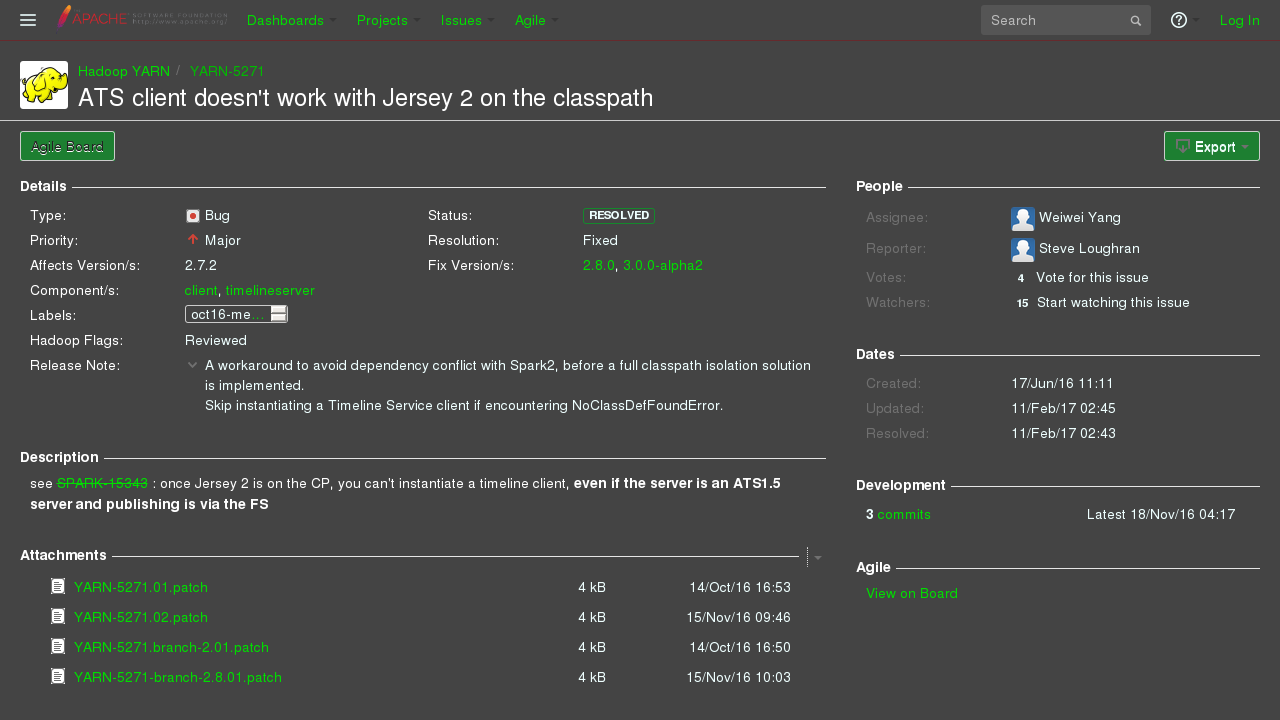Open the Projects menu
Viewport: 1280px width, 720px height.
pos(388,20)
